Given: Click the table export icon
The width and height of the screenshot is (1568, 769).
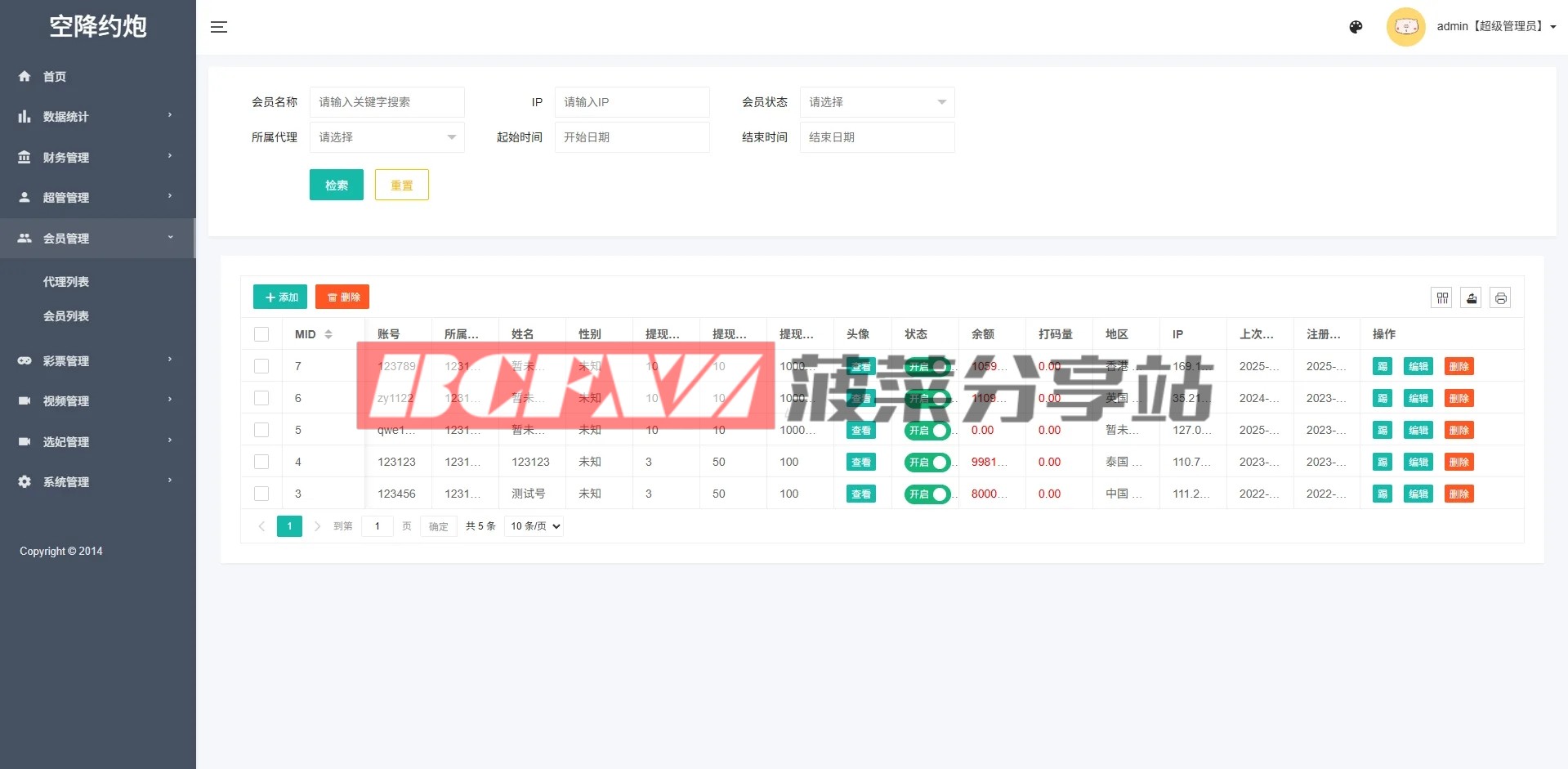Looking at the screenshot, I should [x=1472, y=297].
